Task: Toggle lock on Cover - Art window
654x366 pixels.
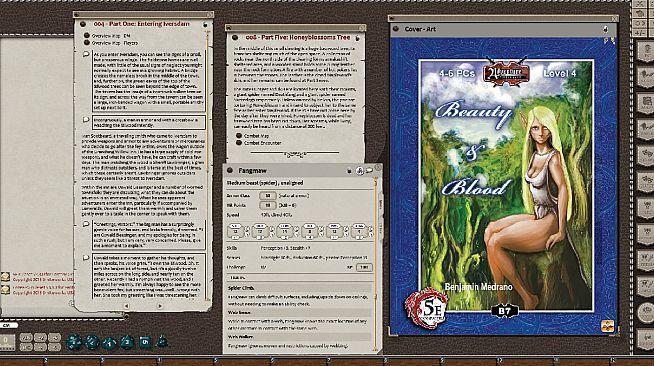Action: (x=605, y=29)
